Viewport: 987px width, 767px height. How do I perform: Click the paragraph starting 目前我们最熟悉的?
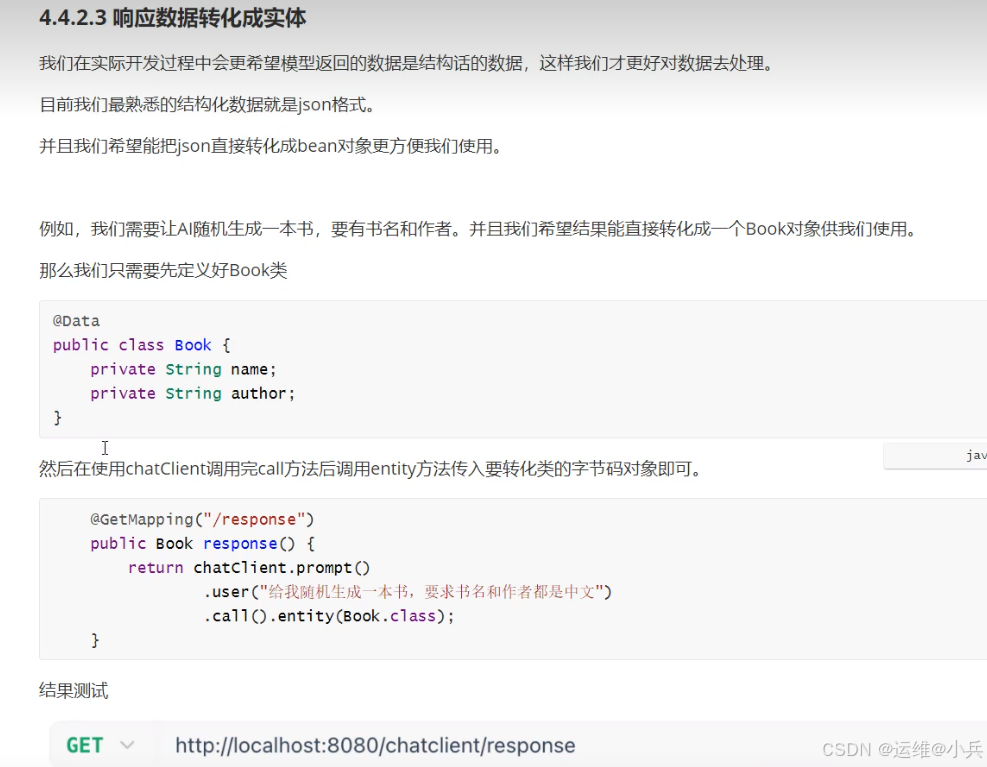click(x=208, y=105)
